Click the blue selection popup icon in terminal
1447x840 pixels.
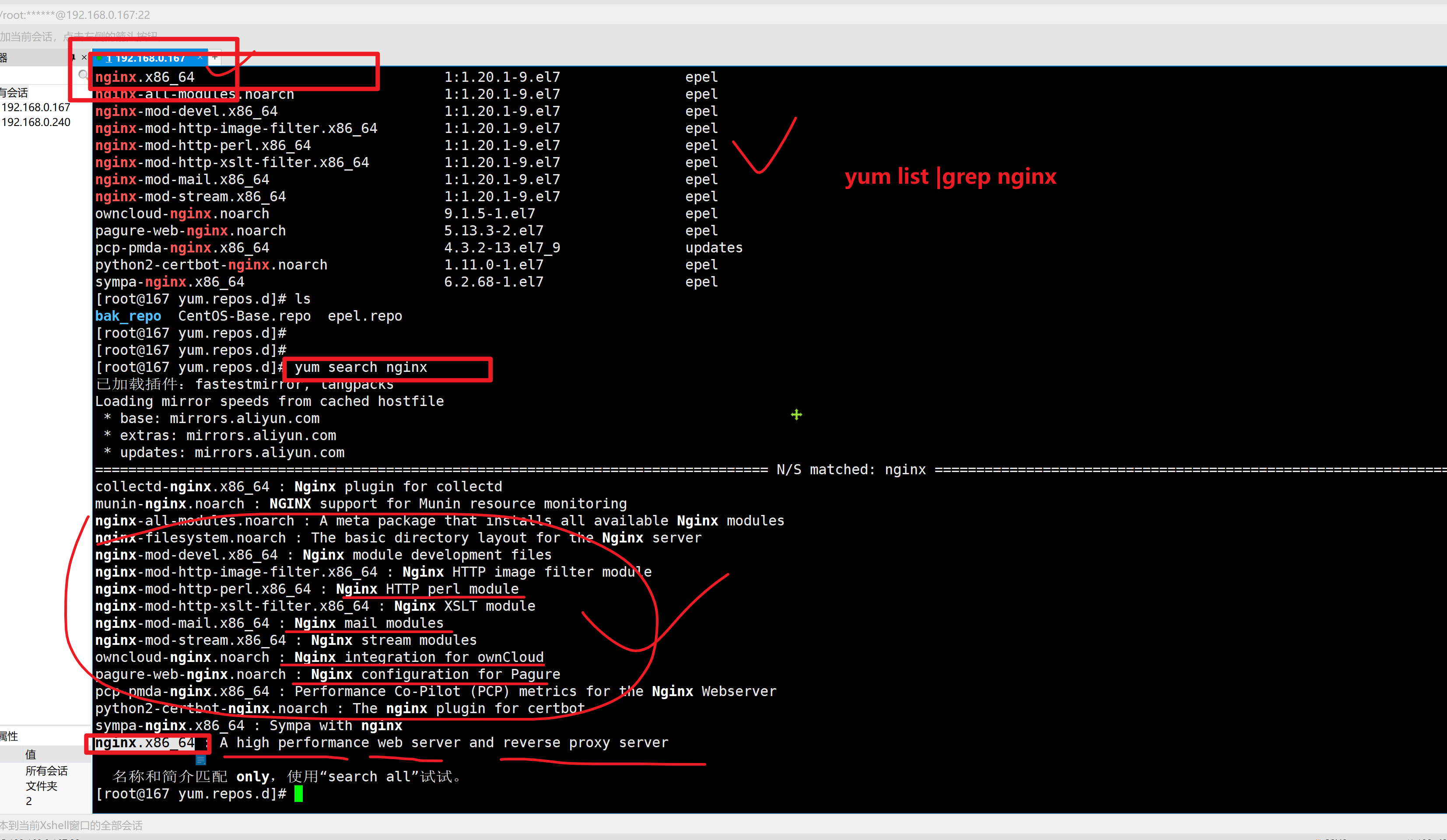click(201, 759)
